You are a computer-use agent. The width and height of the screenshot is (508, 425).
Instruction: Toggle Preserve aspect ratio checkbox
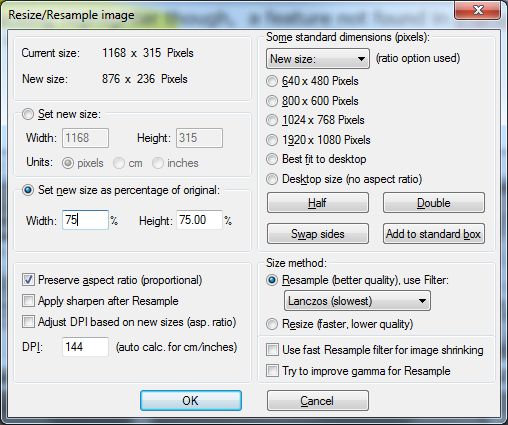28,280
